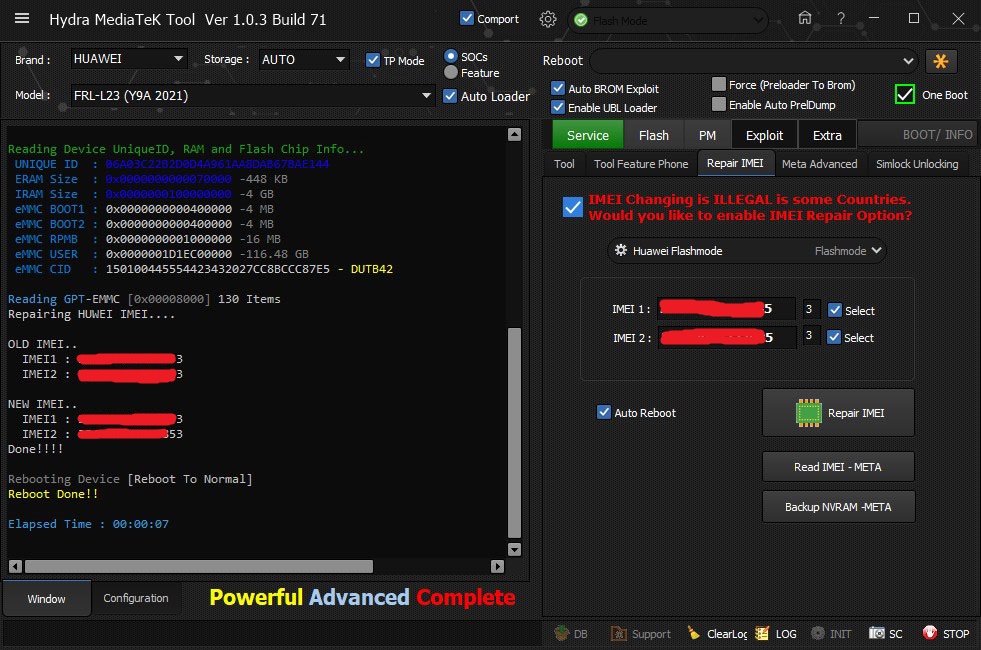
Task: Toggle Enable UBL Loader checkbox
Action: click(x=558, y=107)
